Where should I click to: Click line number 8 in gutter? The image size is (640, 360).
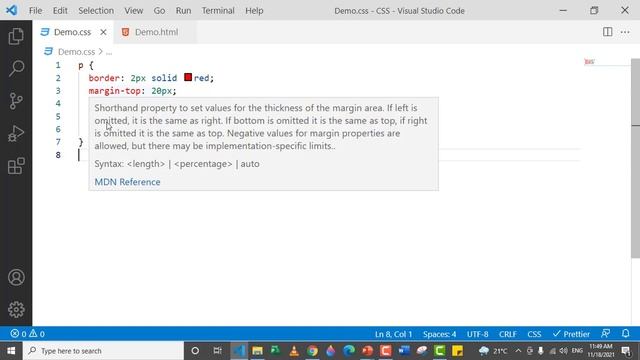click(58, 155)
